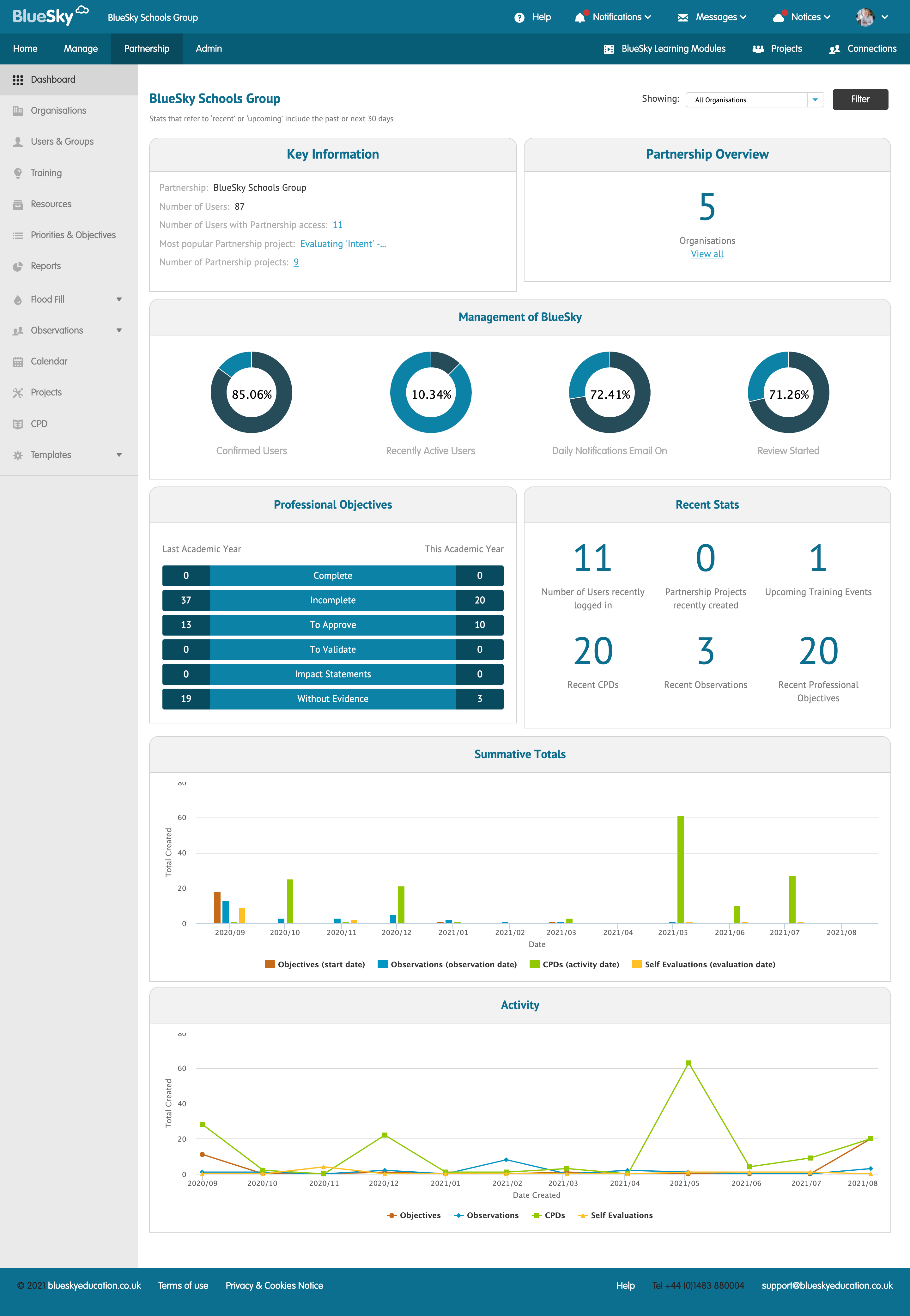Screen dimensions: 910x1316
Task: Open Privacy & Cookies Notice link
Action: 274,1285
